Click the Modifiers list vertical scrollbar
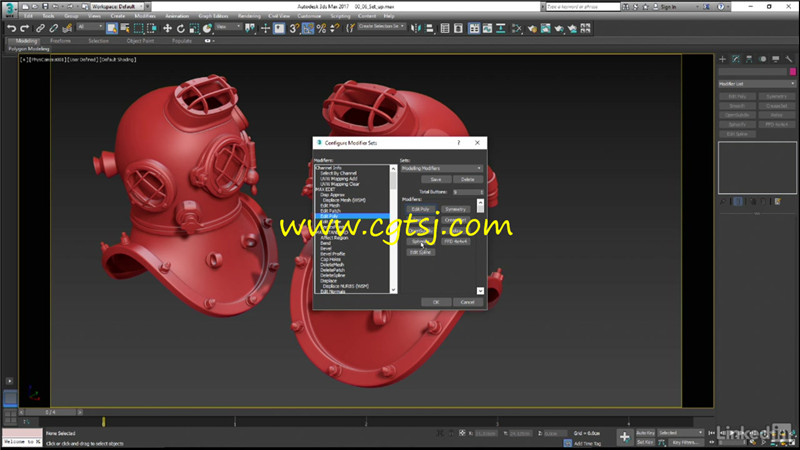 tap(393, 229)
